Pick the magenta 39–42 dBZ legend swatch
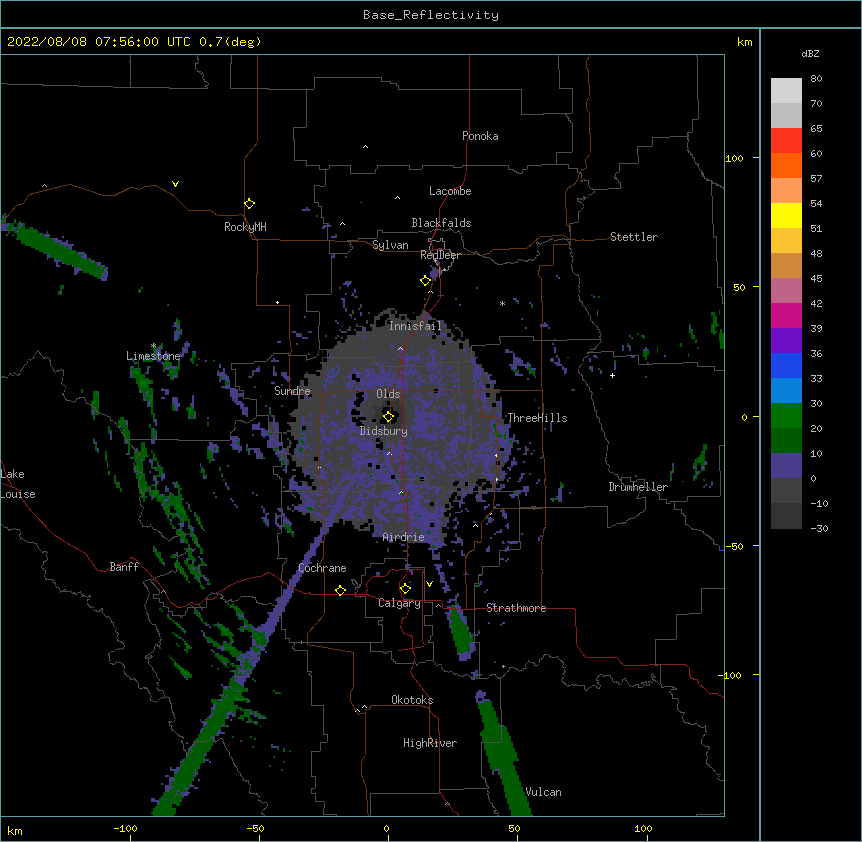This screenshot has width=862, height=842. pyautogui.click(x=786, y=315)
